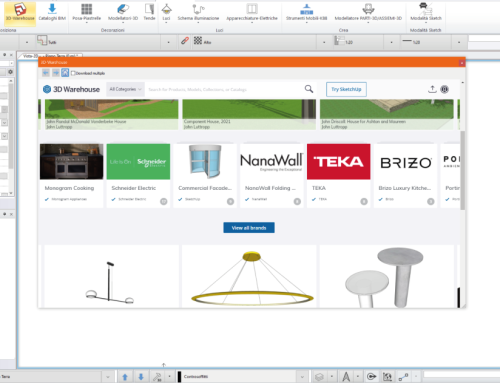Viewport: 500px width, 383px height.
Task: Click the node connector icon in bottom bar
Action: pos(403,377)
